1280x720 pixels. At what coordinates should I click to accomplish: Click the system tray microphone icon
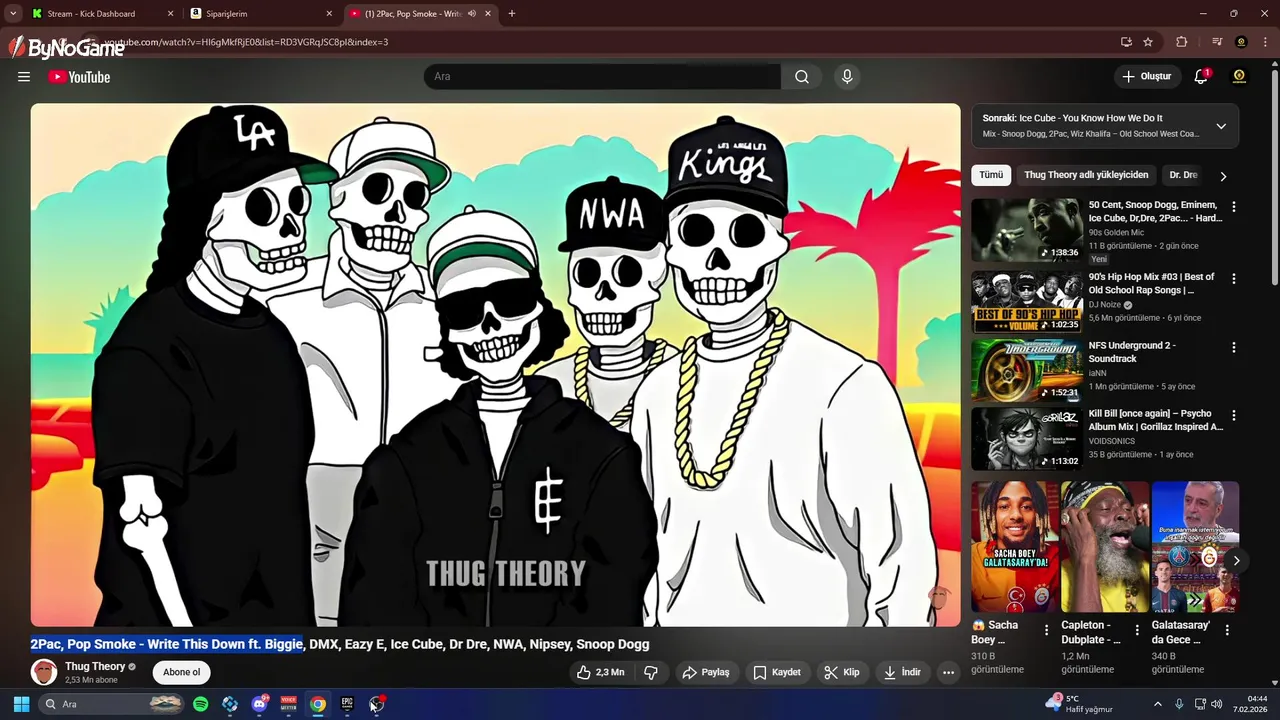click(x=1179, y=704)
